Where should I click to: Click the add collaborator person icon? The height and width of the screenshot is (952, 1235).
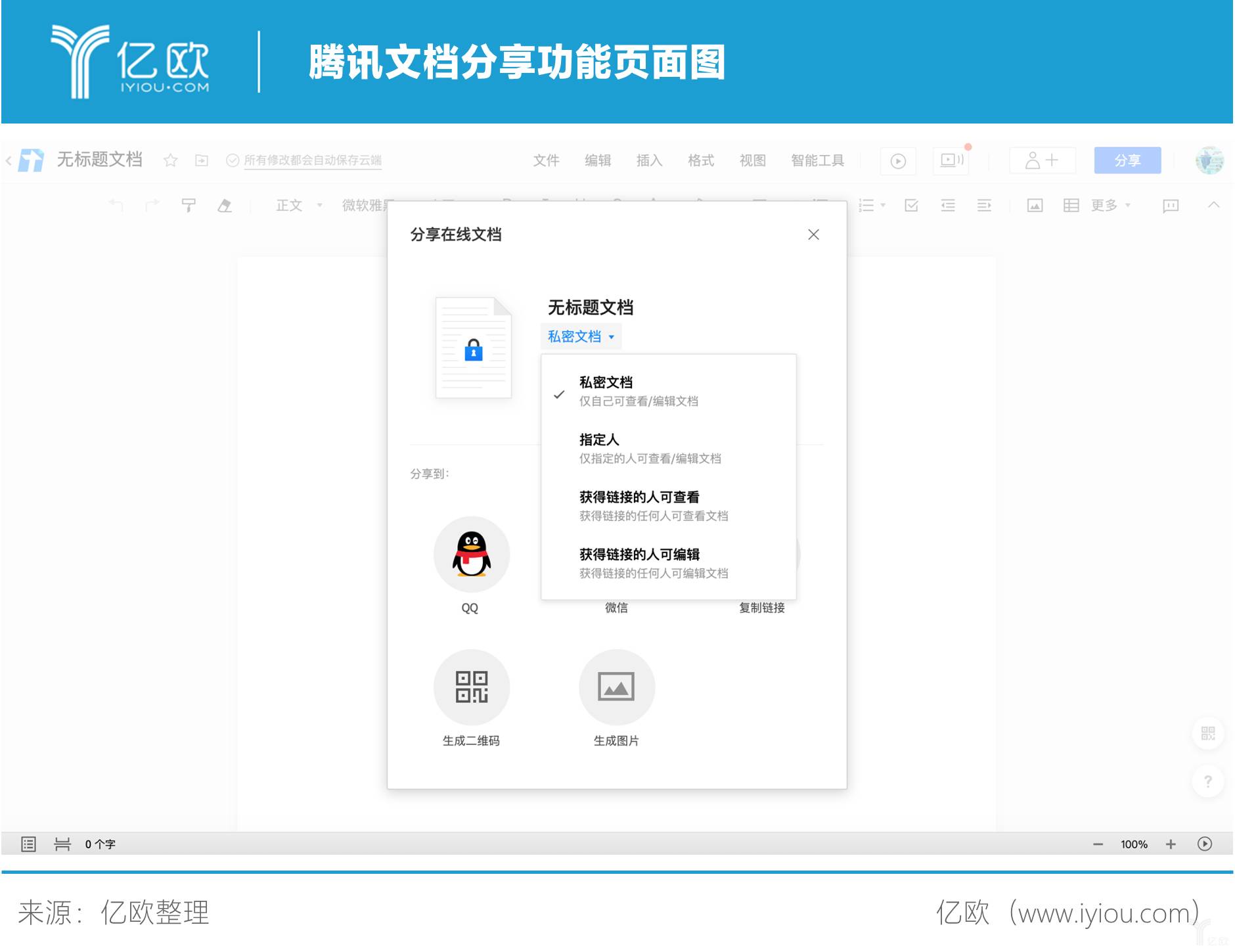(x=1042, y=160)
